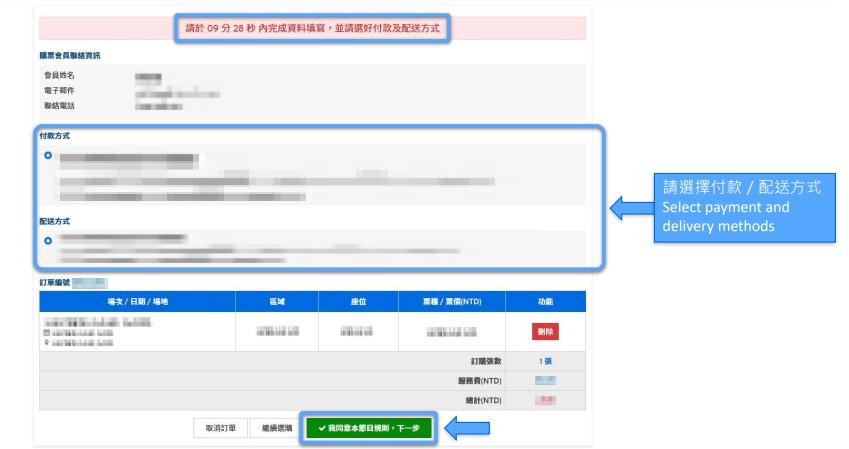This screenshot has width=849, height=449.
Task: Click the 功能 column header
Action: 545,302
